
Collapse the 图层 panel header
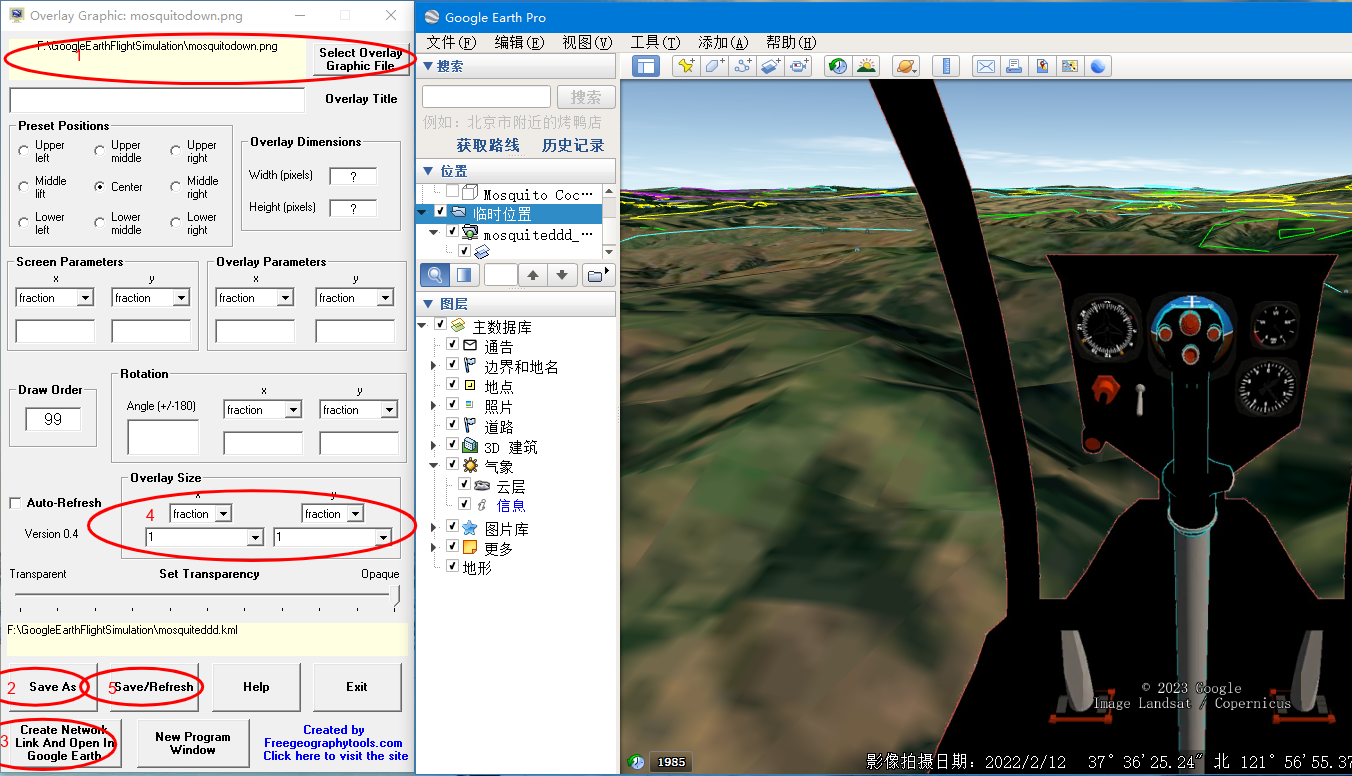coord(518,303)
